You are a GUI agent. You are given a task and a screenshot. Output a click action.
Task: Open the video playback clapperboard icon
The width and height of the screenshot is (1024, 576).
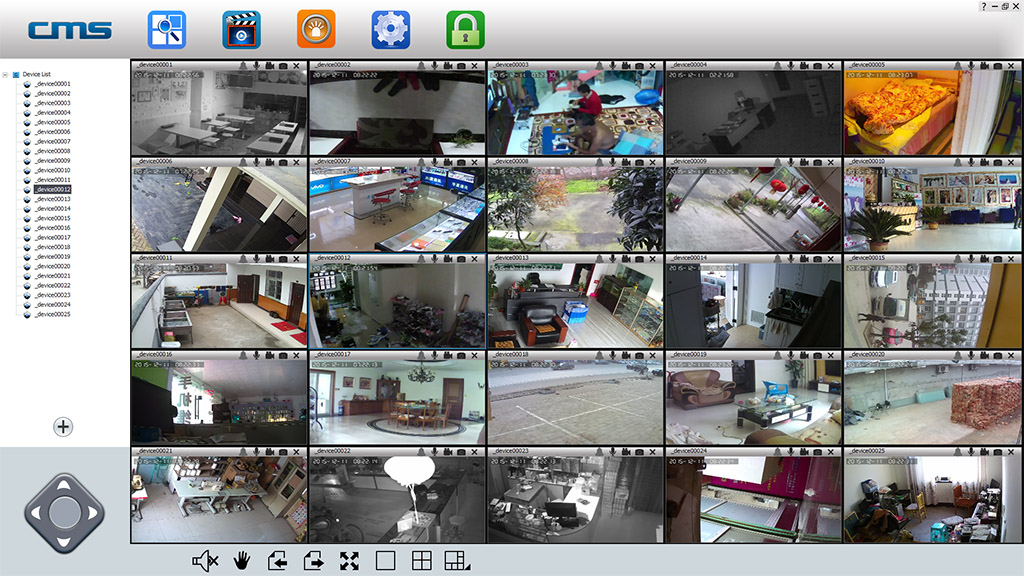[241, 30]
